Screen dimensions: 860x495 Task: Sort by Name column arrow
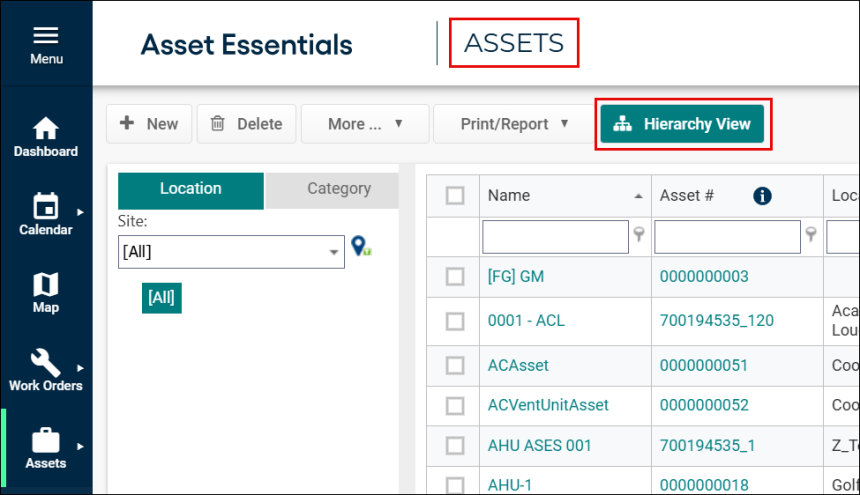click(638, 196)
